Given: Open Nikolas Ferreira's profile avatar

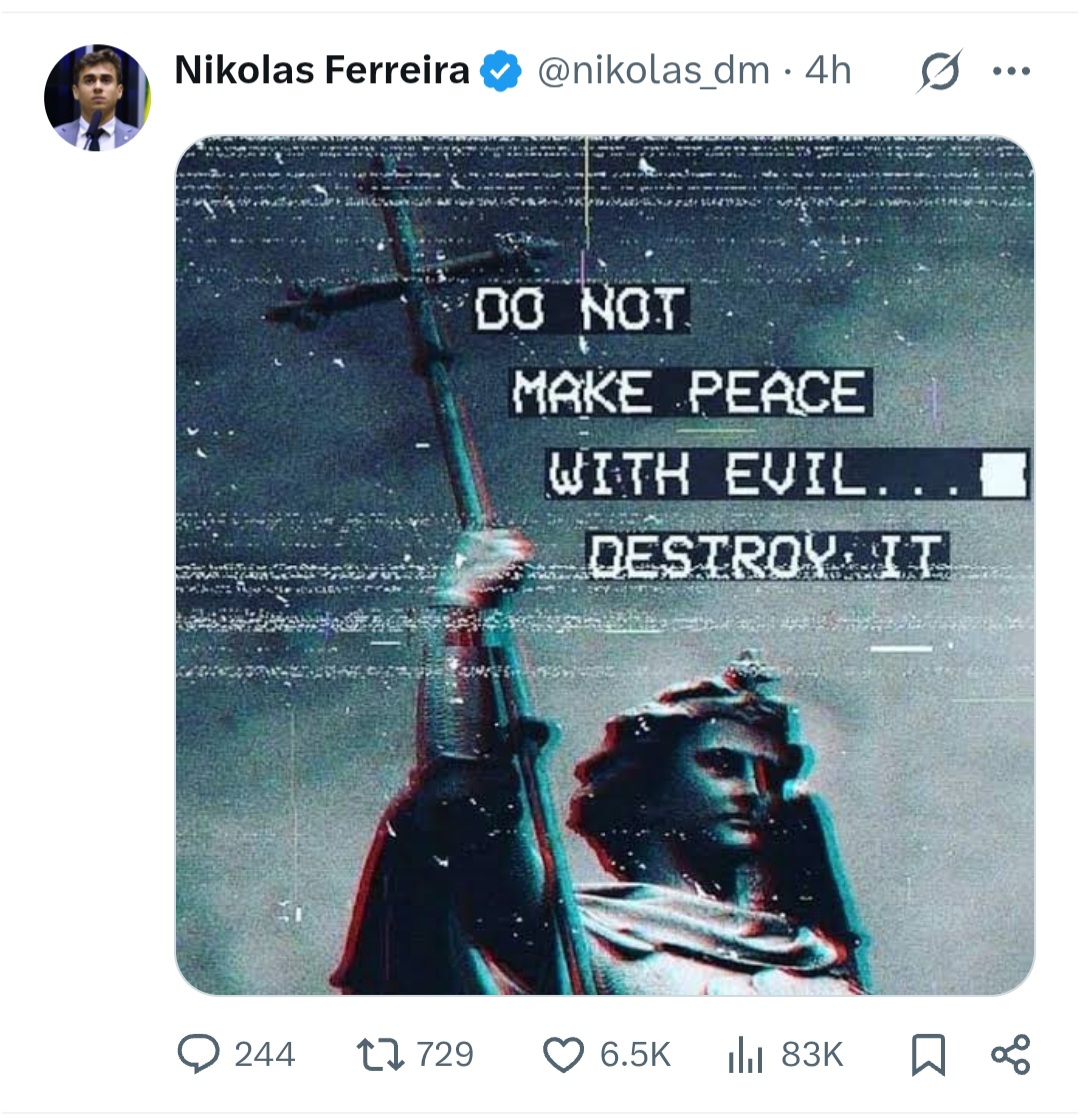Looking at the screenshot, I should pos(97,98).
